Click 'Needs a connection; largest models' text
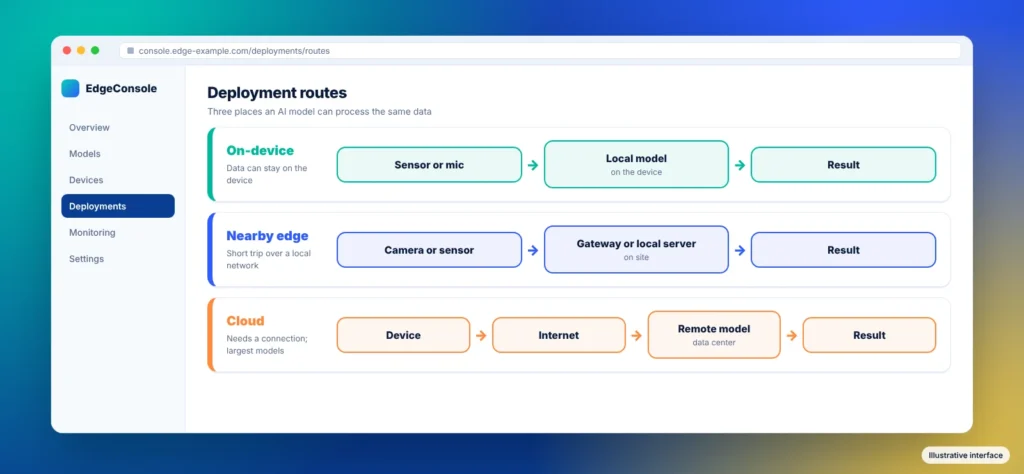 [x=267, y=345]
